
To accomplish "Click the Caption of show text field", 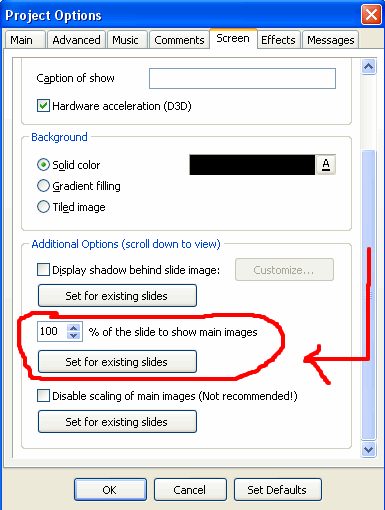I will click(242, 79).
